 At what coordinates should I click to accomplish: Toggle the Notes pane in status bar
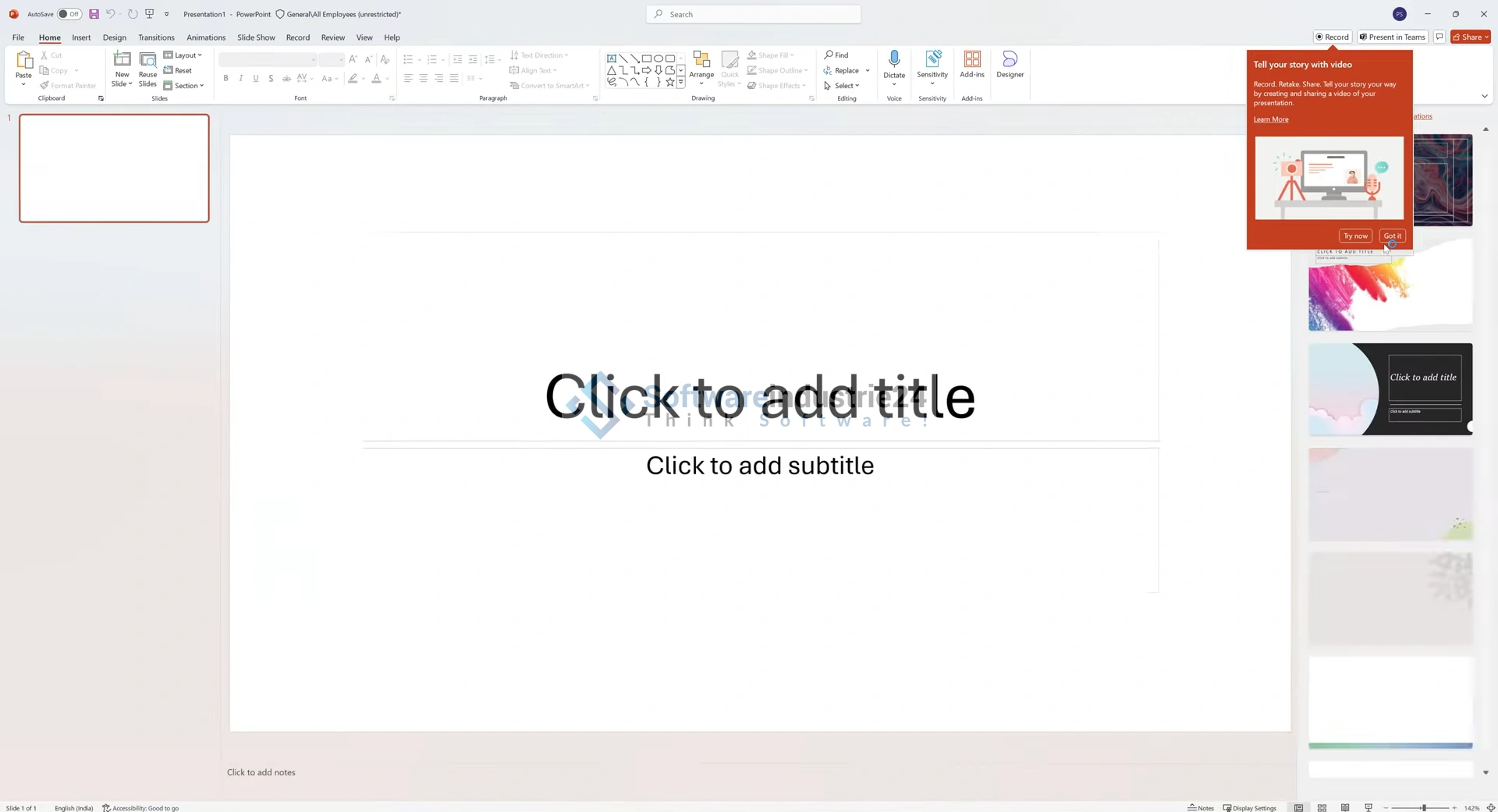[x=1201, y=807]
